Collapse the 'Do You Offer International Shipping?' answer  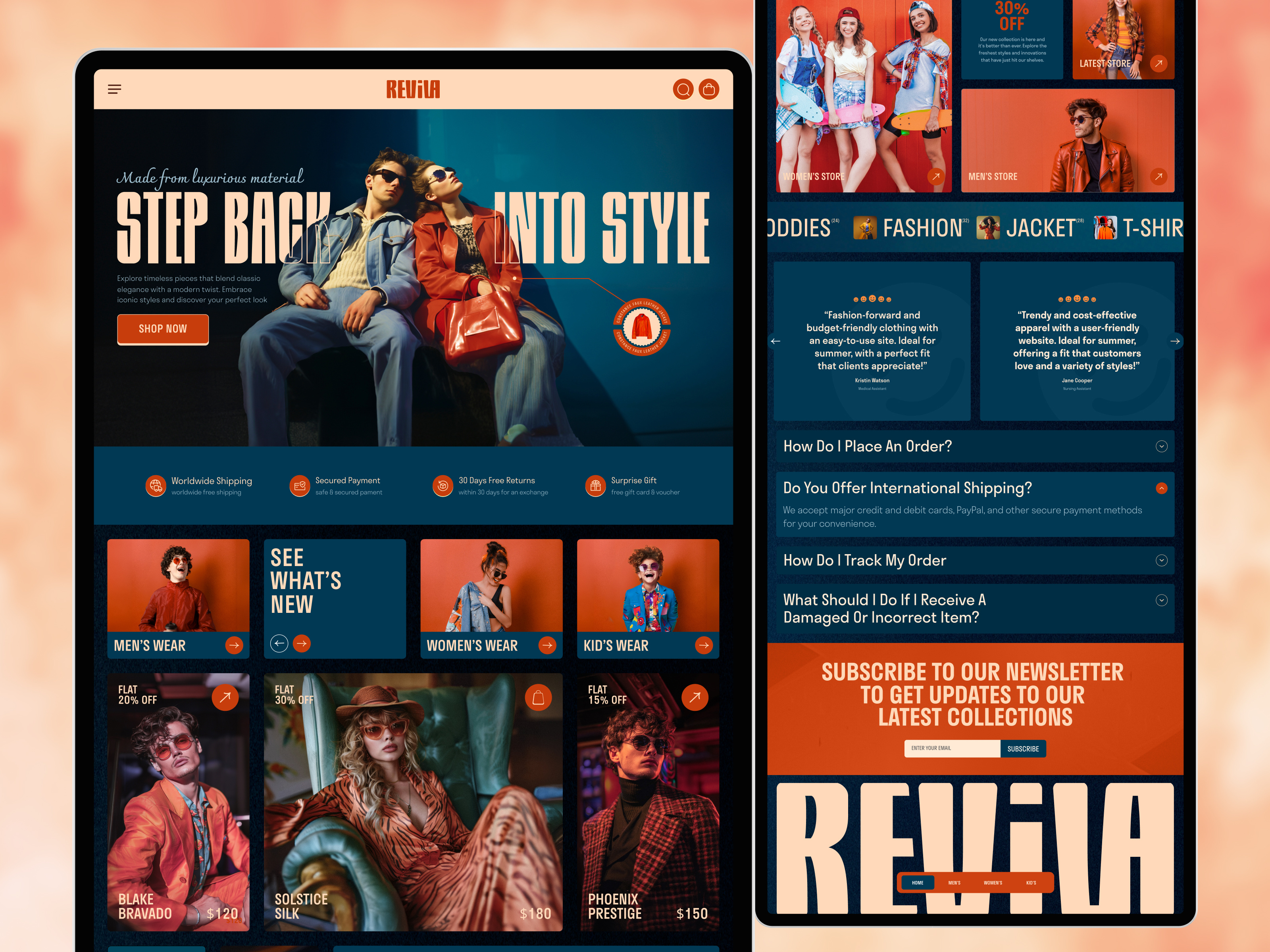(1162, 488)
